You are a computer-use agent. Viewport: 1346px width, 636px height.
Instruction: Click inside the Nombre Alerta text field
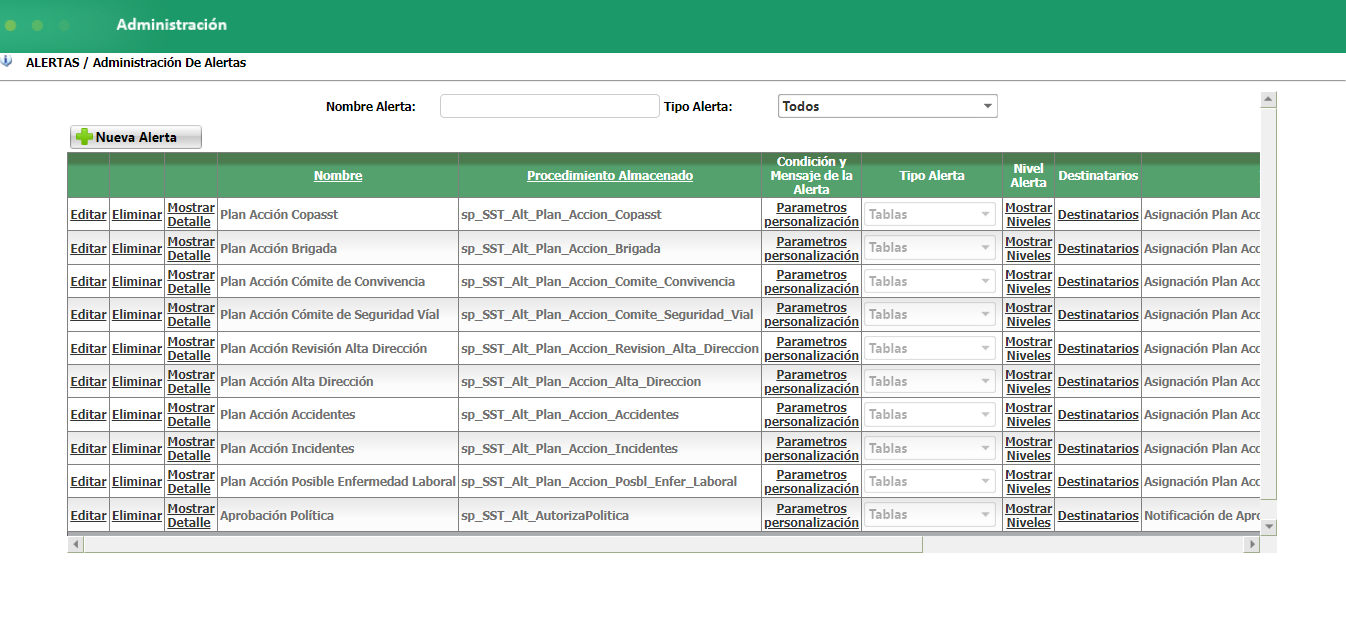tap(550, 106)
